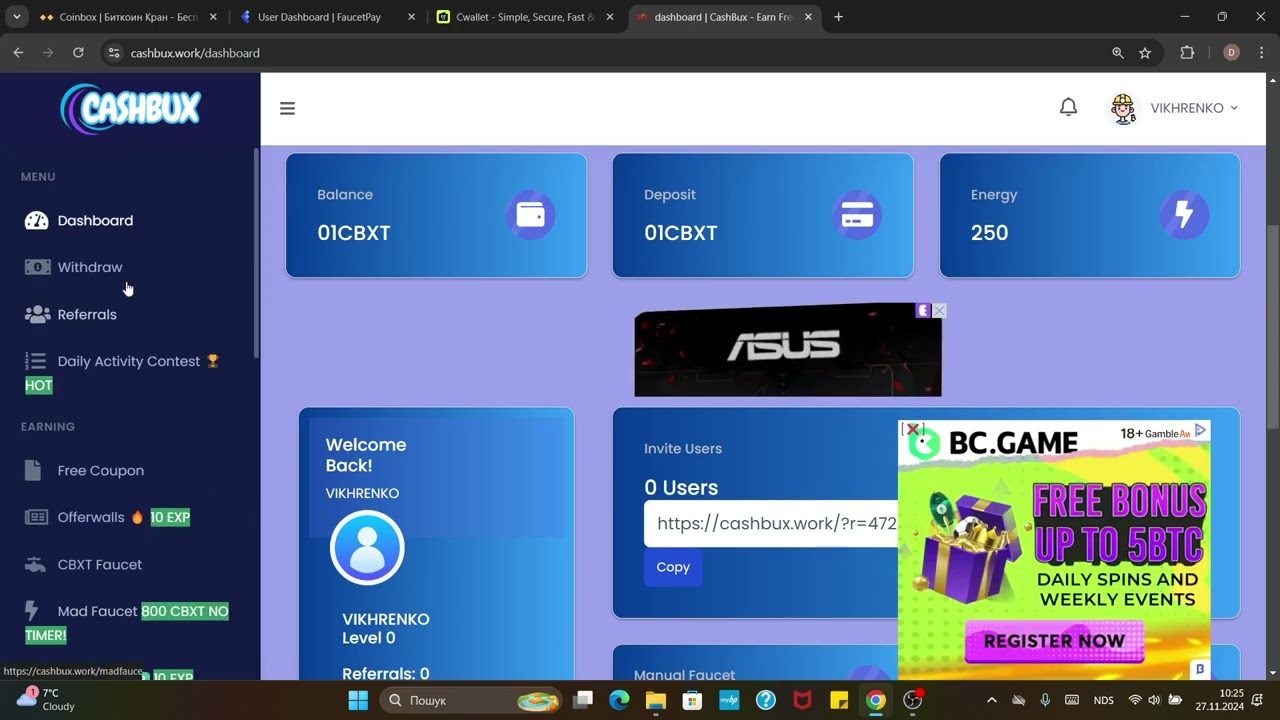Click the Balance wallet icon
Image resolution: width=1280 pixels, height=720 pixels.
(x=530, y=215)
